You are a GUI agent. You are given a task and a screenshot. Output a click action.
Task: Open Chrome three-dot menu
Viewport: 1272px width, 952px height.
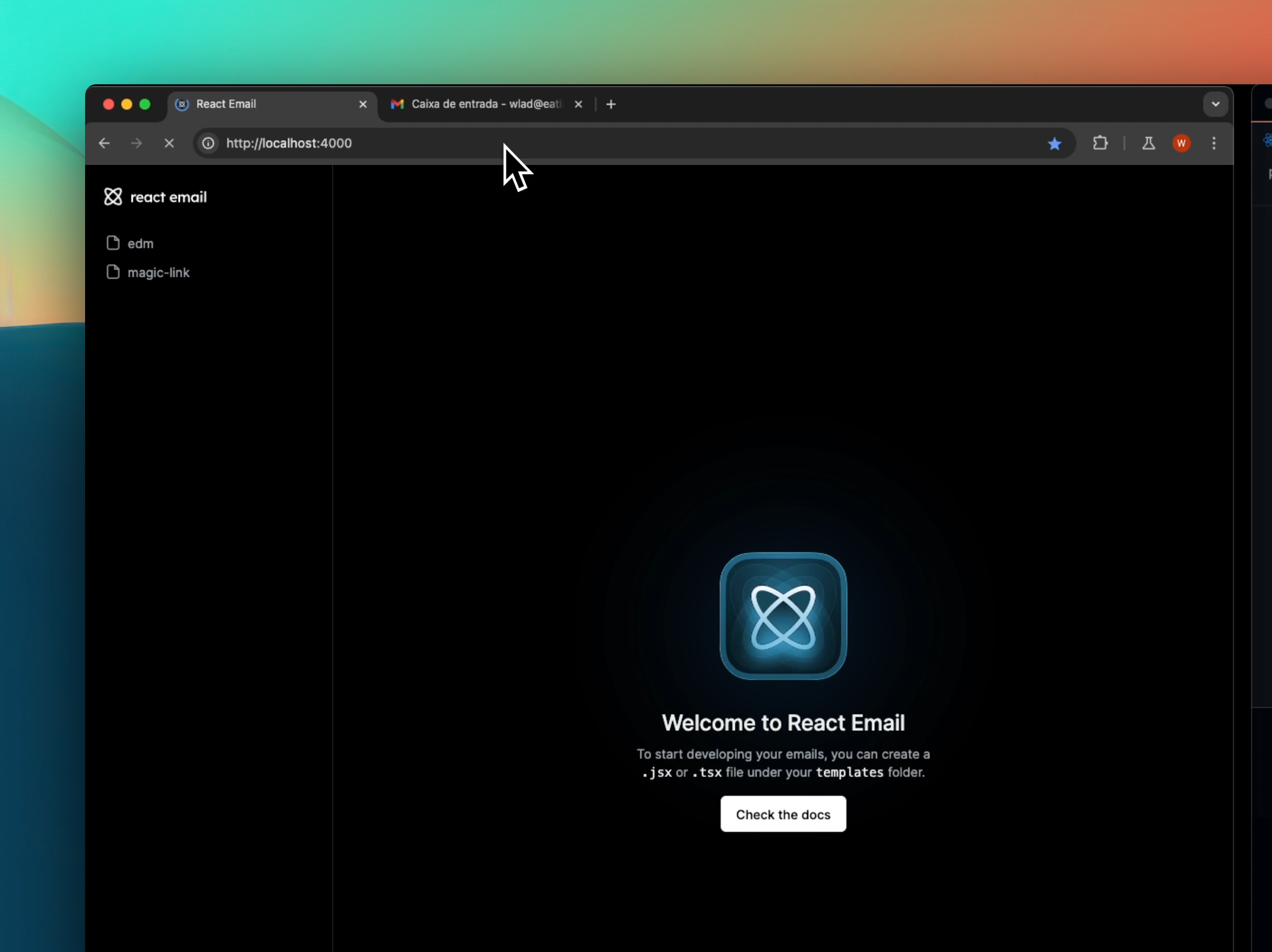(1214, 143)
